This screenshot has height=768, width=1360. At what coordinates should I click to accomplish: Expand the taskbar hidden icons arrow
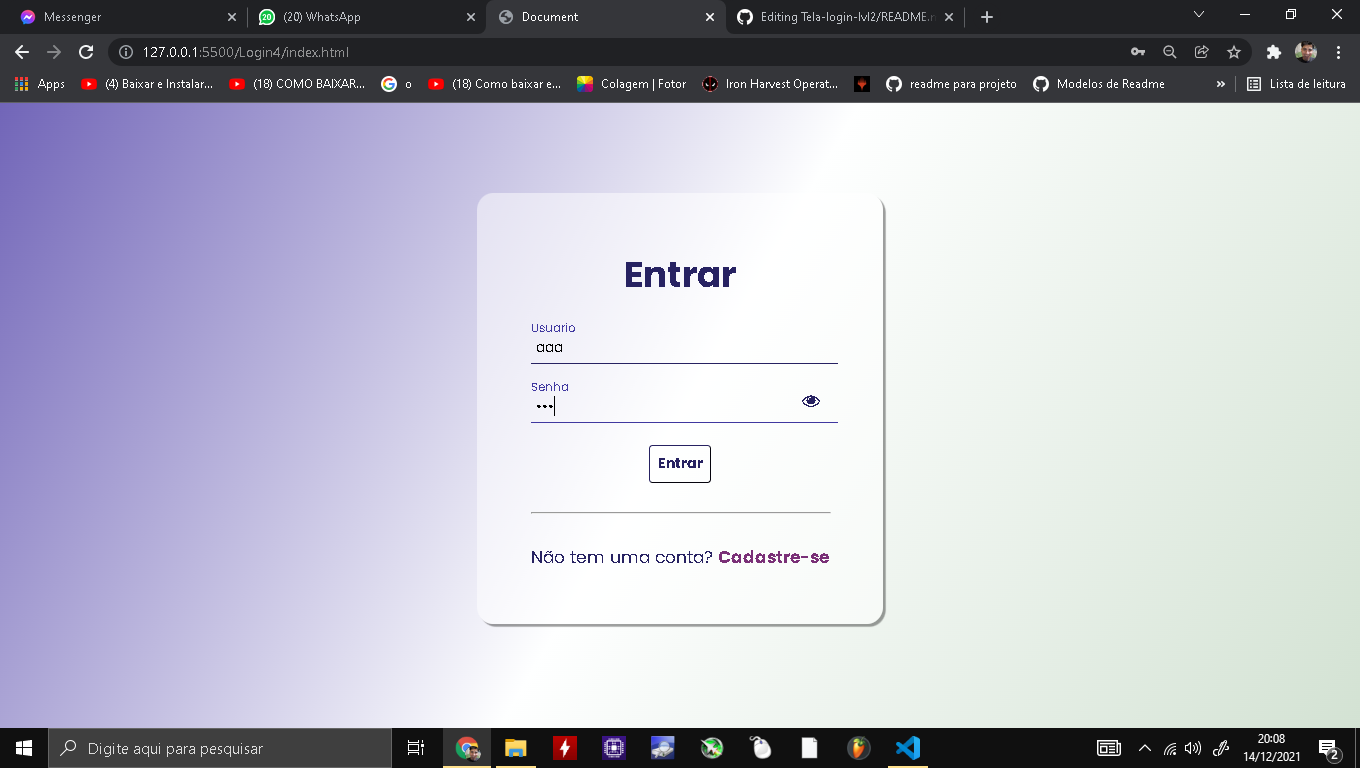click(x=1144, y=747)
